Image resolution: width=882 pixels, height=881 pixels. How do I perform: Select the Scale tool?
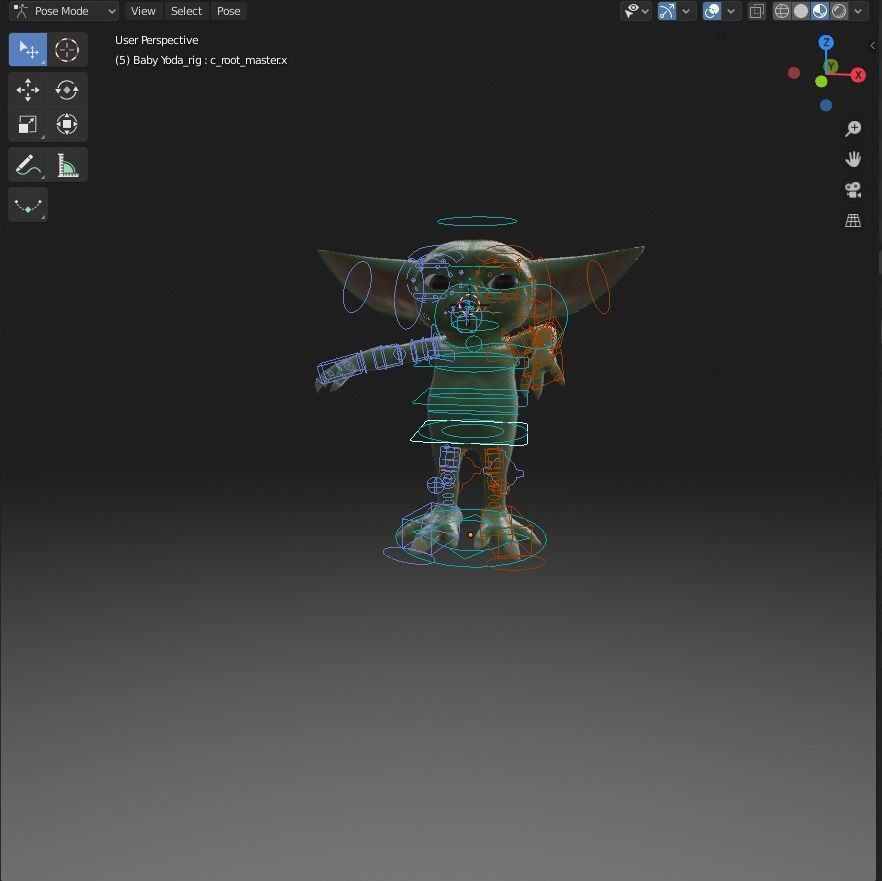(x=28, y=124)
